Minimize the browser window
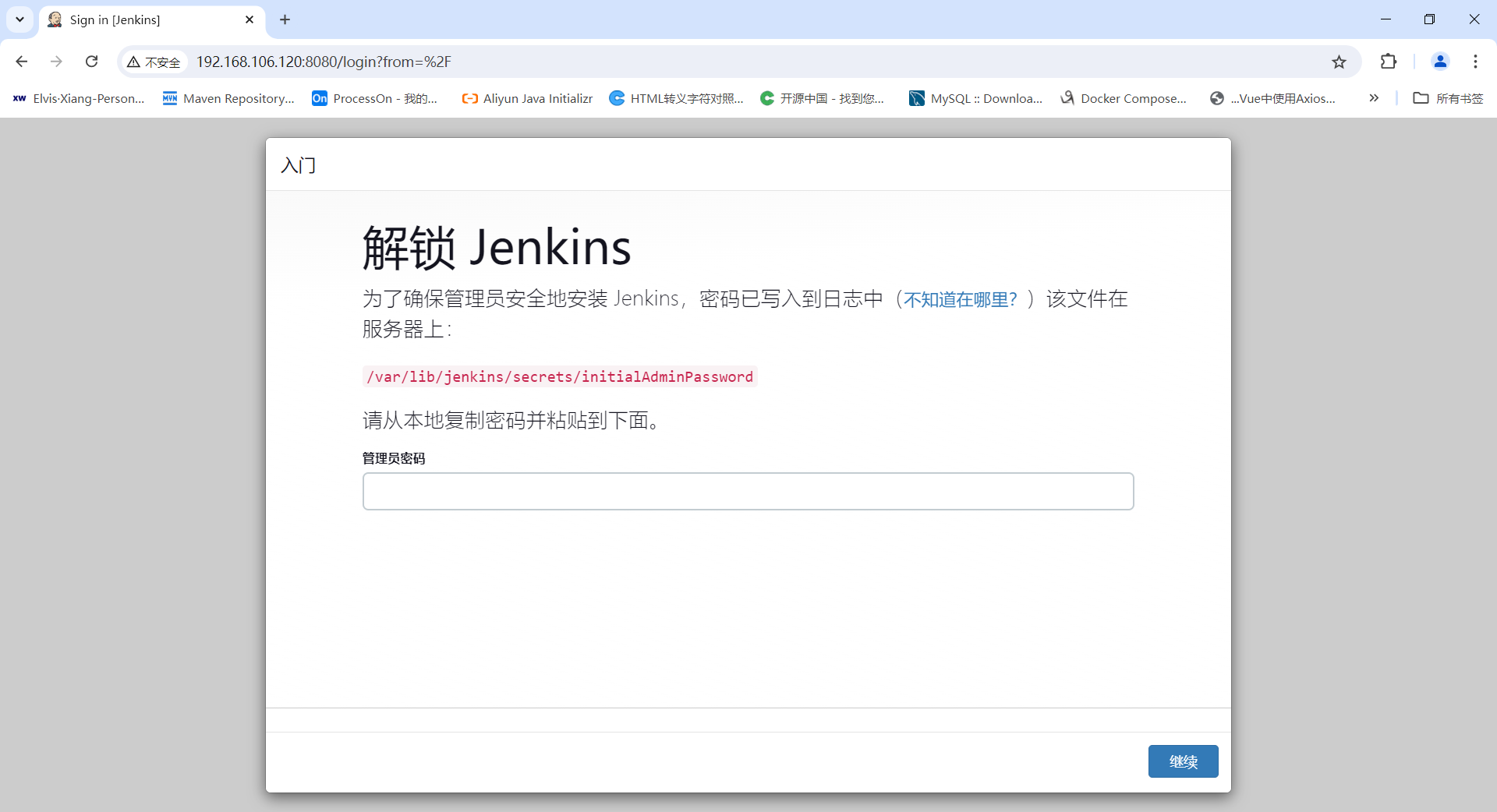The image size is (1497, 812). (x=1386, y=19)
